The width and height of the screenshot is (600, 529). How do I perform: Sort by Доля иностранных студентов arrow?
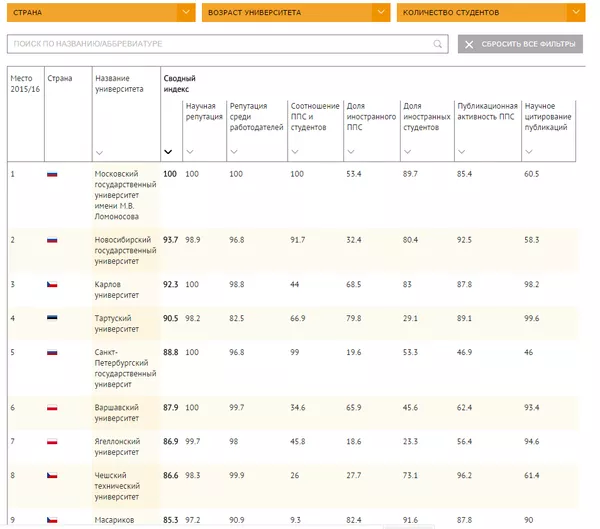click(x=406, y=152)
